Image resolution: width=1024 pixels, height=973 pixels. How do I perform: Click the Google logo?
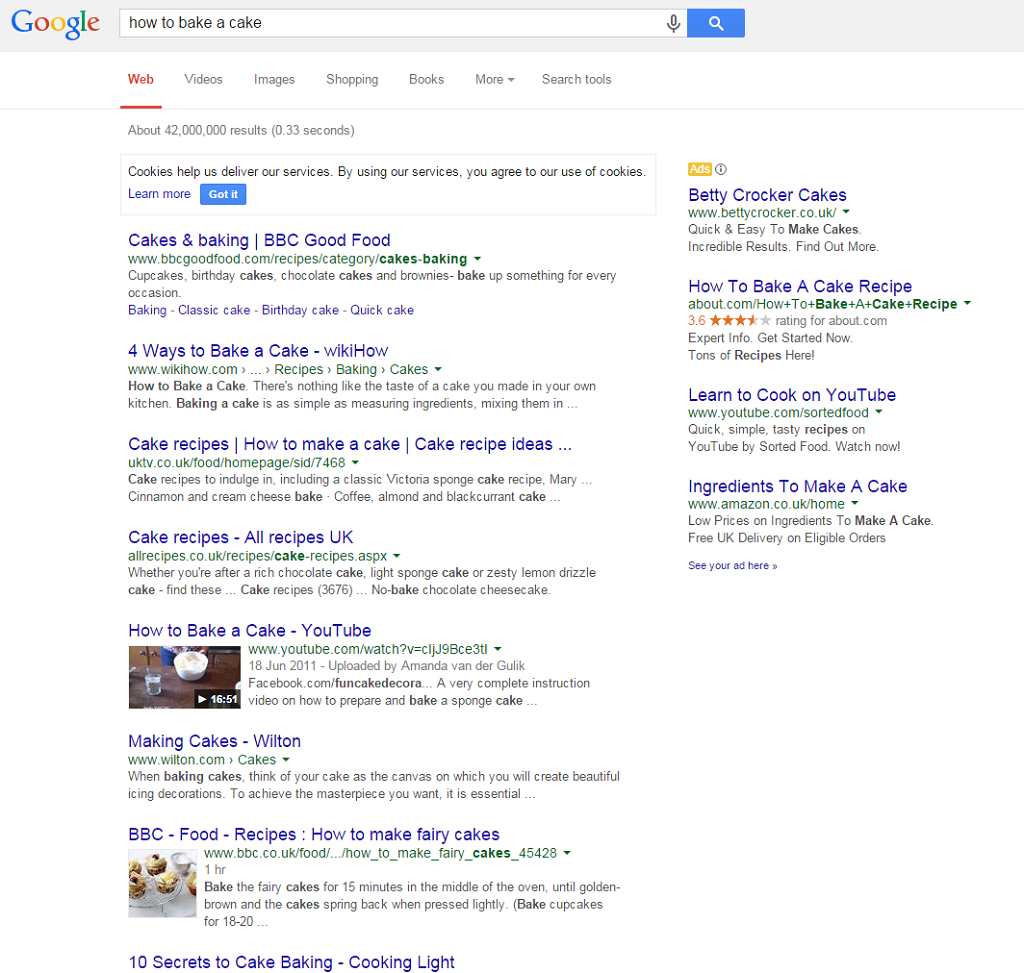click(56, 24)
